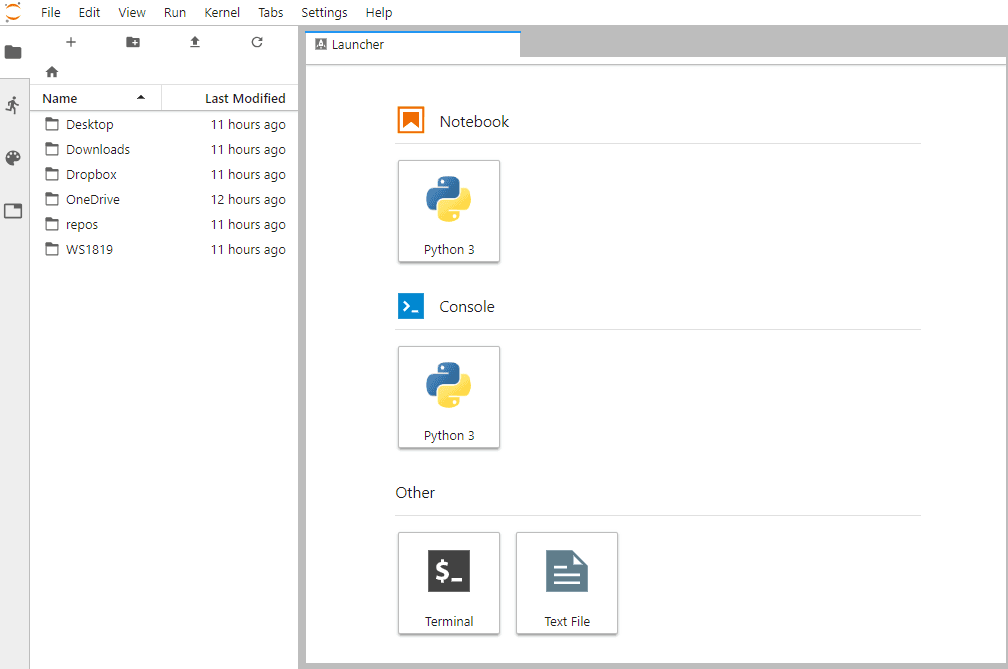Open the Kernel menu

click(x=222, y=13)
